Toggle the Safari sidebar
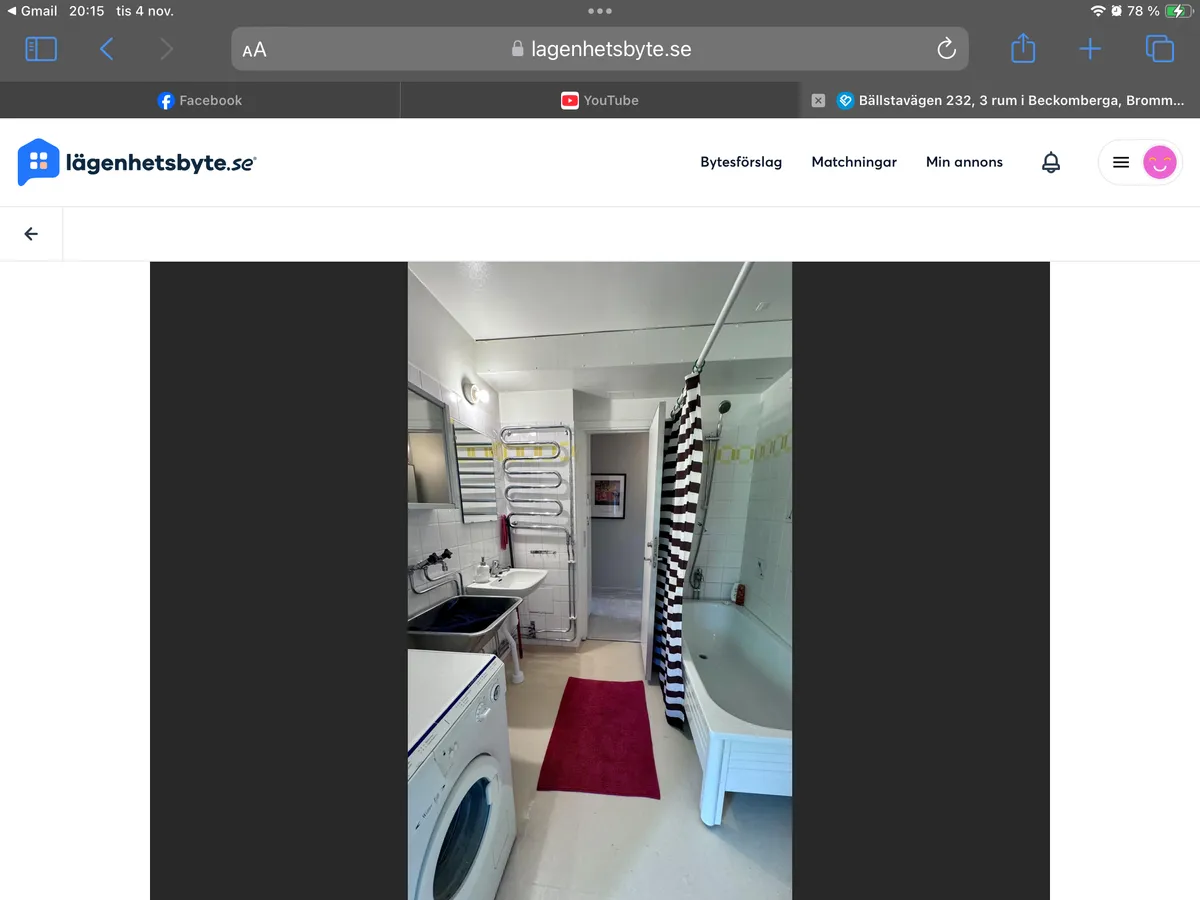The image size is (1200, 900). pos(41,48)
